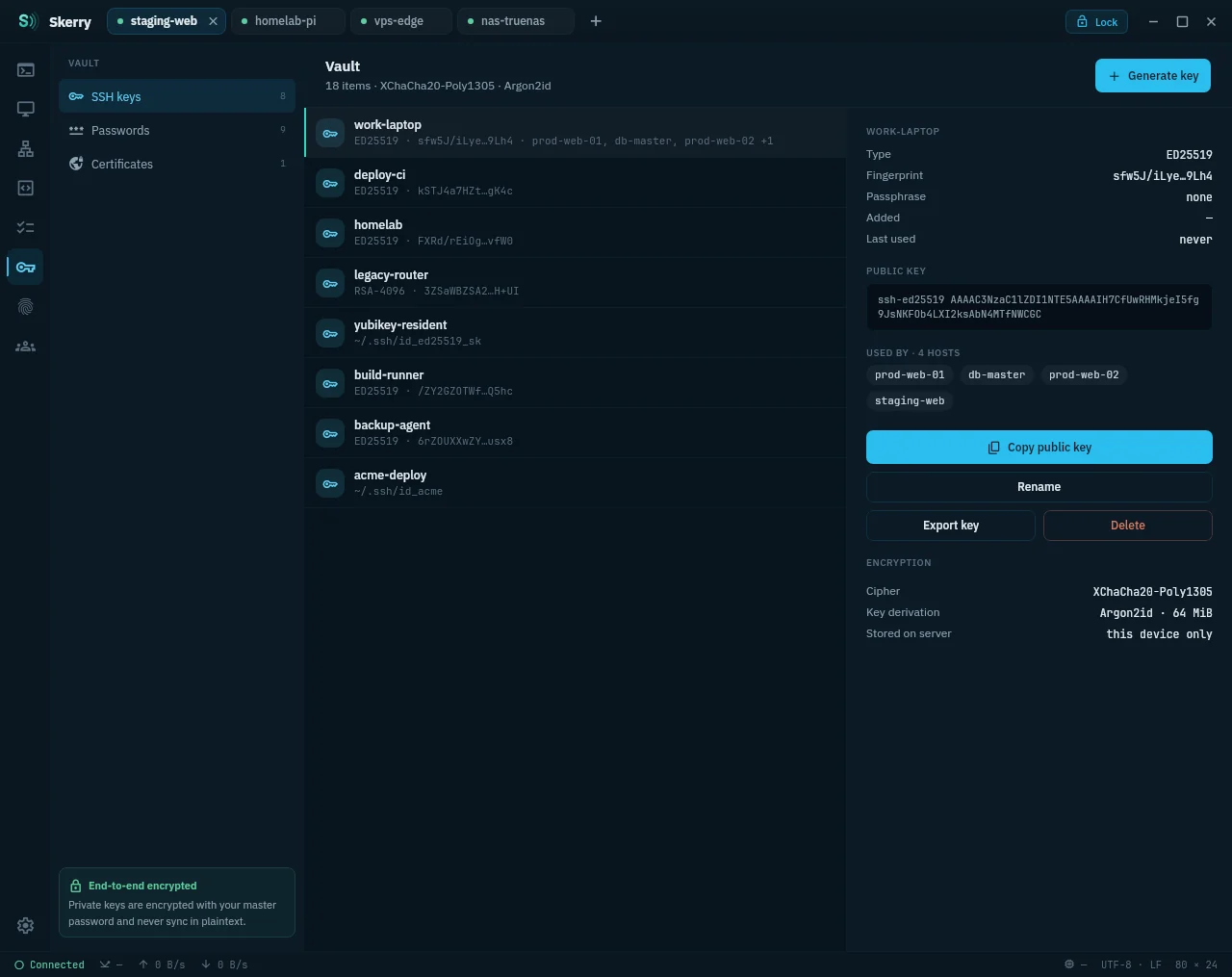Screen dimensions: 1232x977
Task: Click key icon on deploy-ci row
Action: (x=330, y=183)
